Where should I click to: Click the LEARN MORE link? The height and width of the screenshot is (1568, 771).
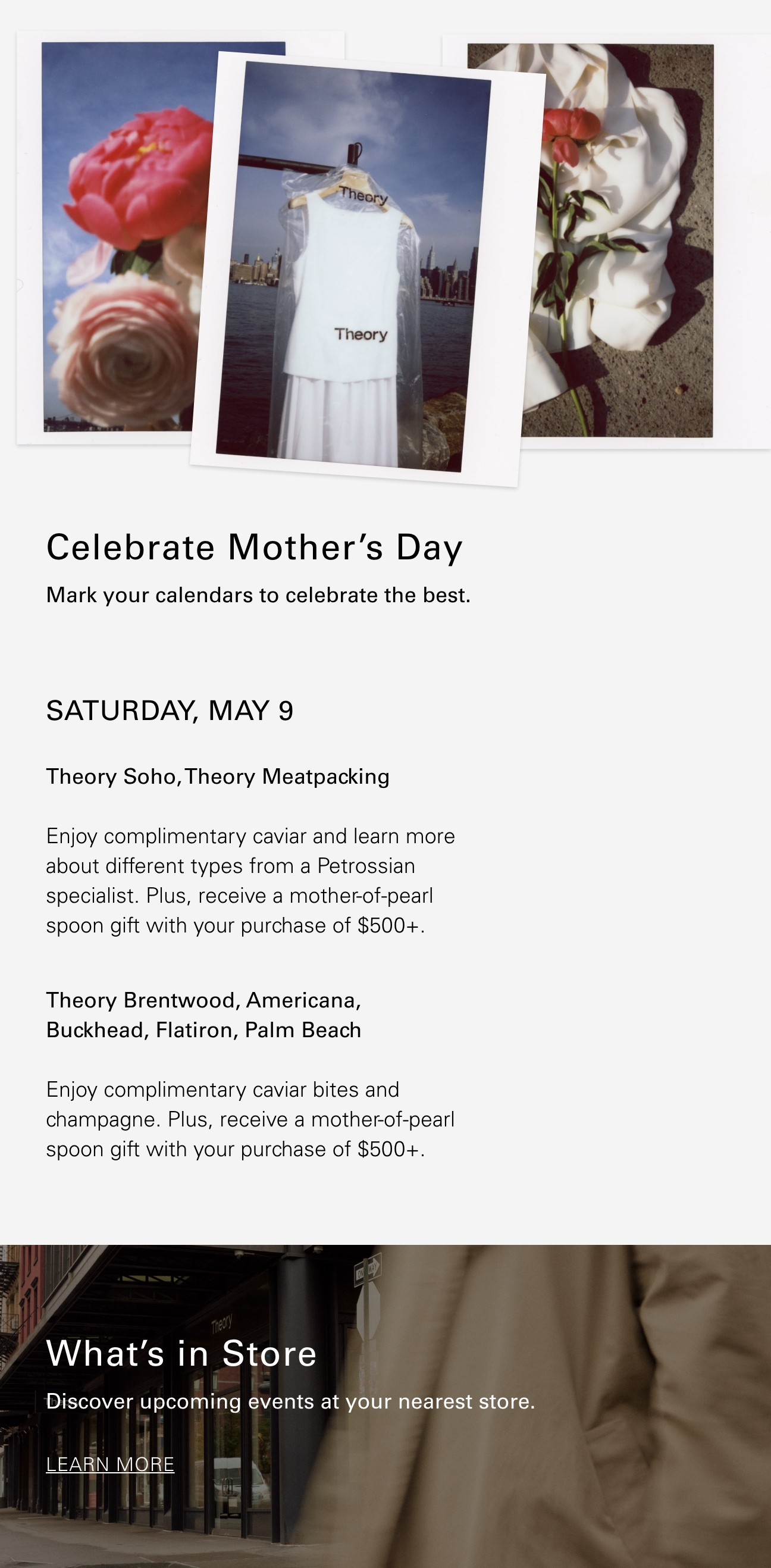[110, 1464]
